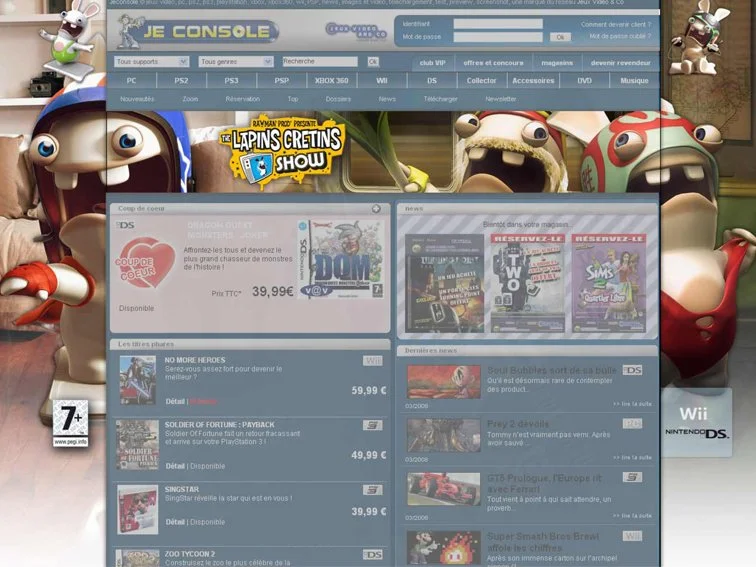The height and width of the screenshot is (567, 756).
Task: Open the Tous genres dropdown
Action: [x=236, y=62]
